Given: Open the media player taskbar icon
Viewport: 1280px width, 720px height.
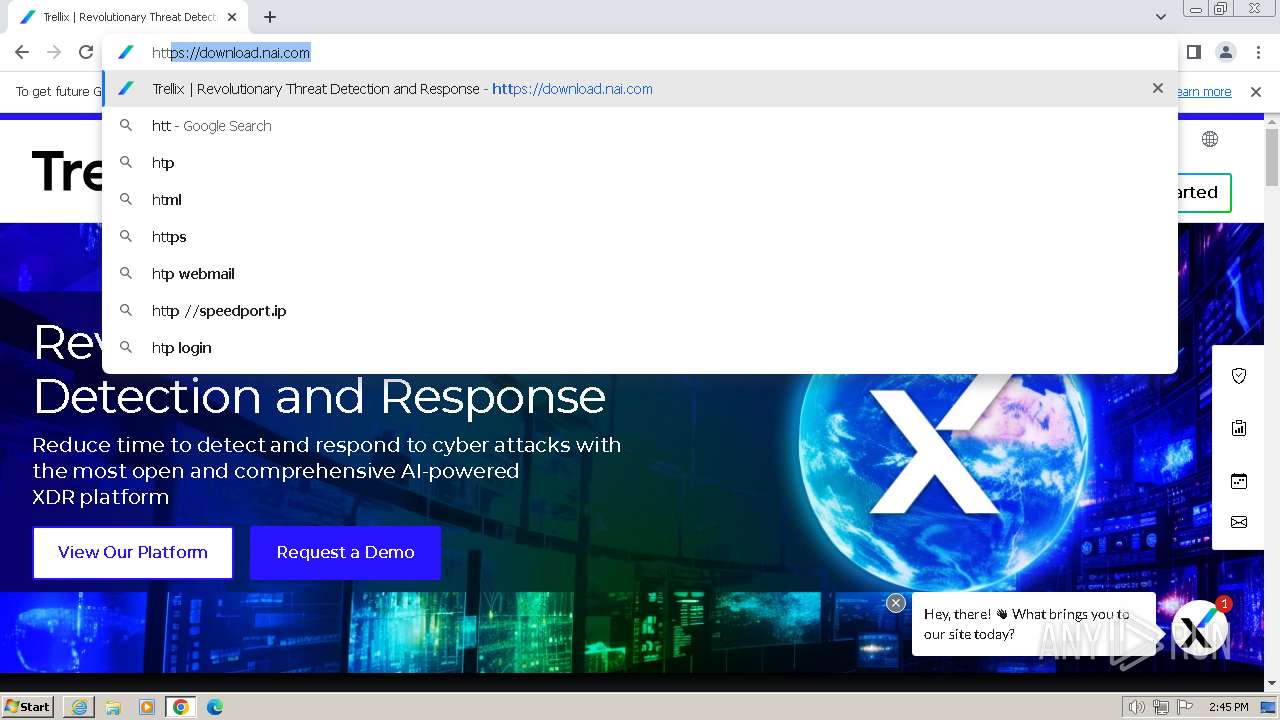Looking at the screenshot, I should (147, 707).
